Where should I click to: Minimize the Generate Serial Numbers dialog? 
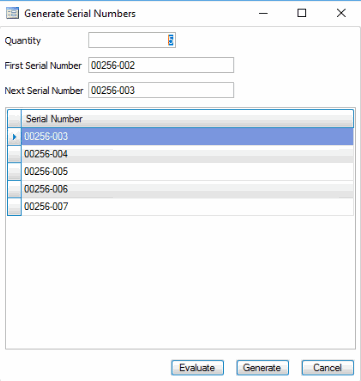coord(263,13)
